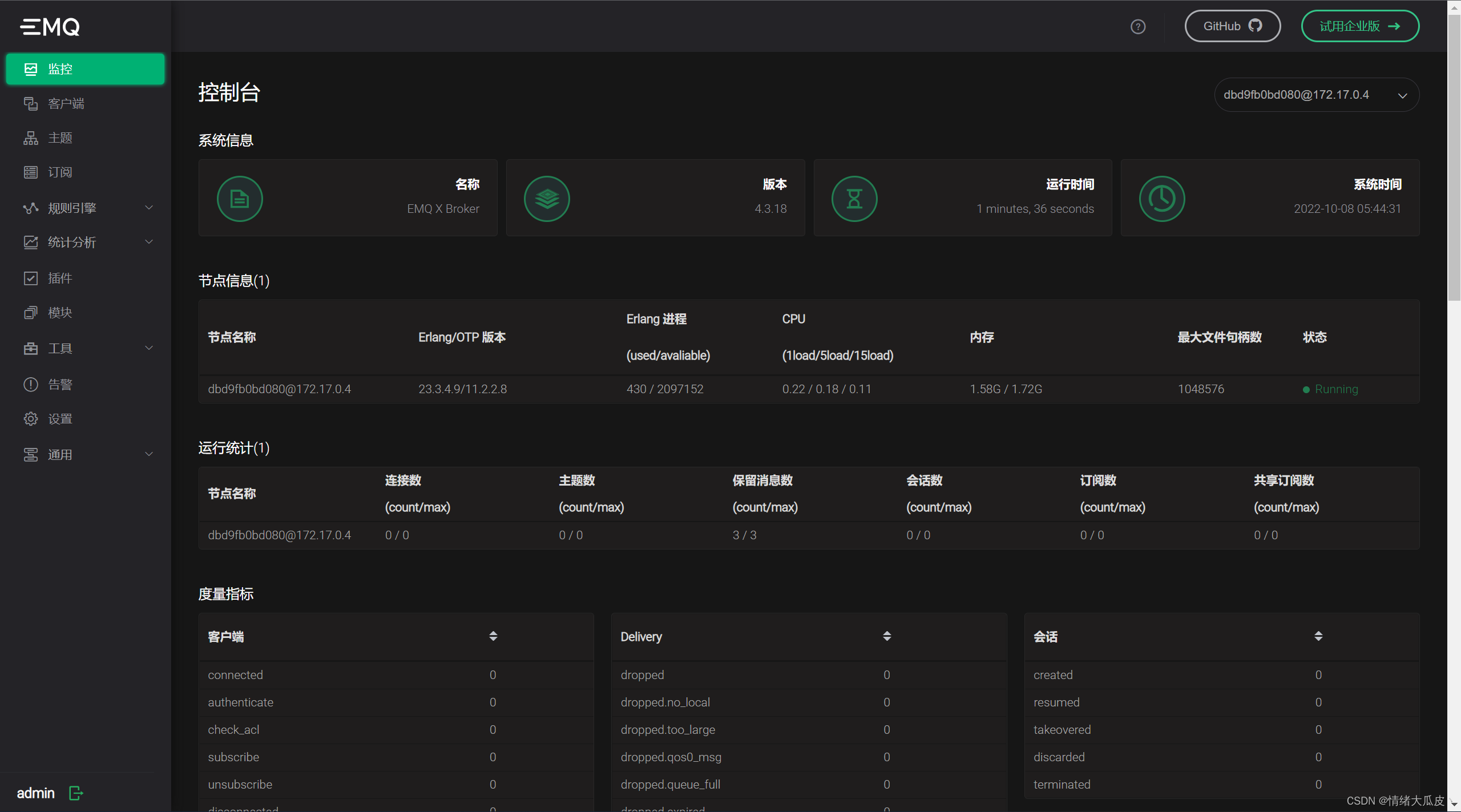Go to 客户端 page
Screen dimensions: 1461x812
tap(85, 103)
